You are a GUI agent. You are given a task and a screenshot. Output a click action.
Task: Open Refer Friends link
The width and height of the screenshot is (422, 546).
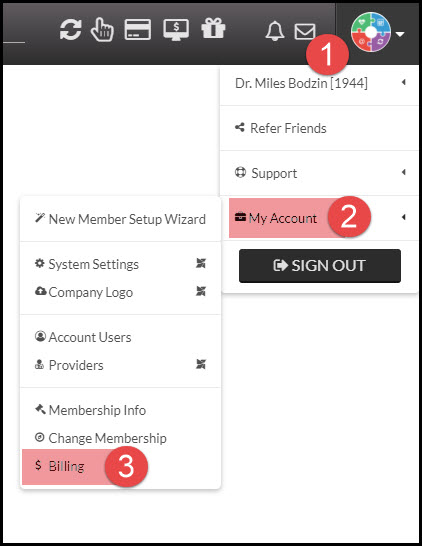(x=281, y=128)
